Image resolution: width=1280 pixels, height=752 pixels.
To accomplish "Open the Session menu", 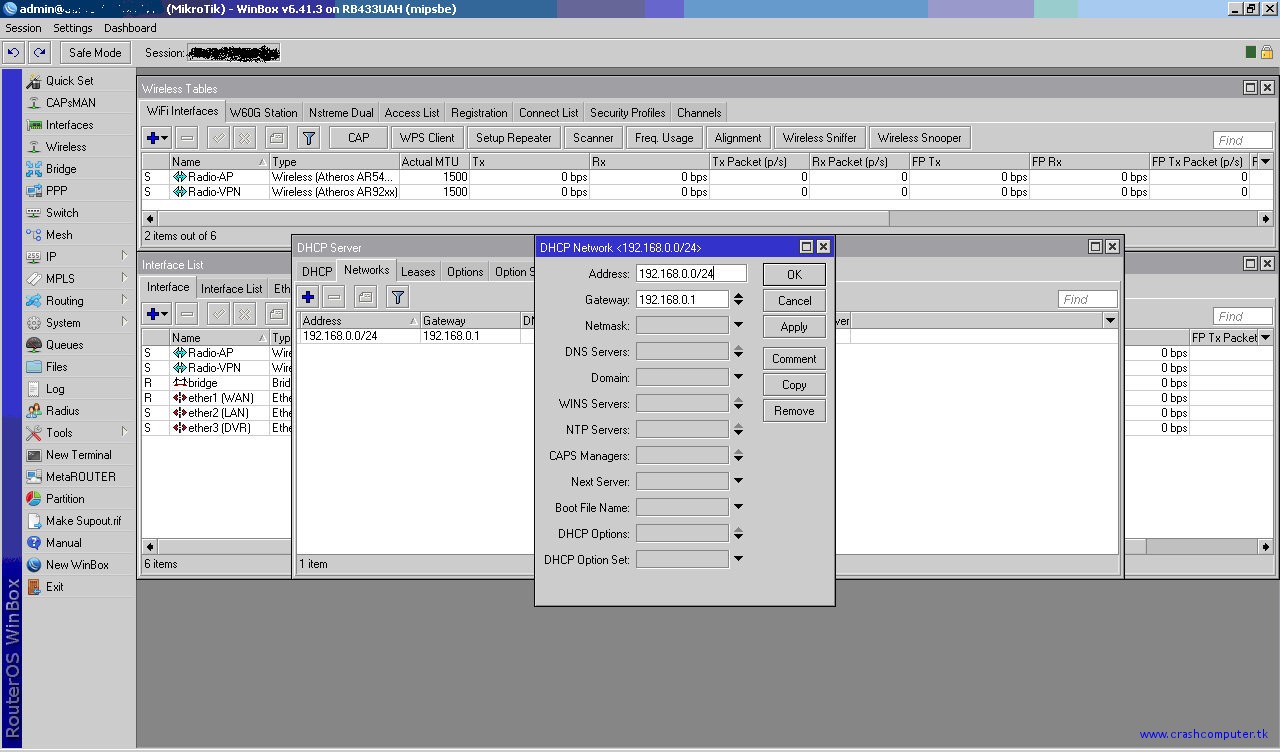I will click(24, 28).
